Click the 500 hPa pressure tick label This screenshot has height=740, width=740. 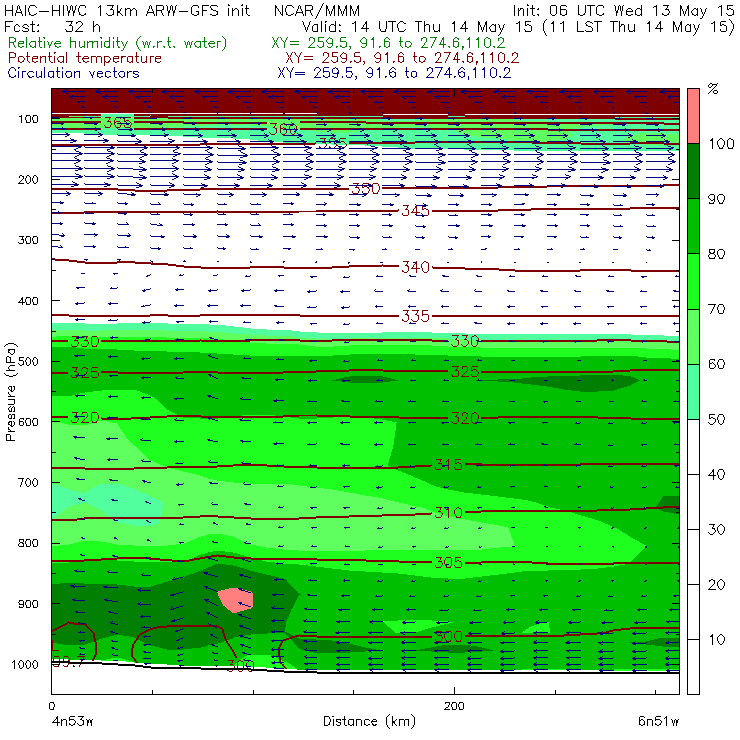click(x=28, y=361)
